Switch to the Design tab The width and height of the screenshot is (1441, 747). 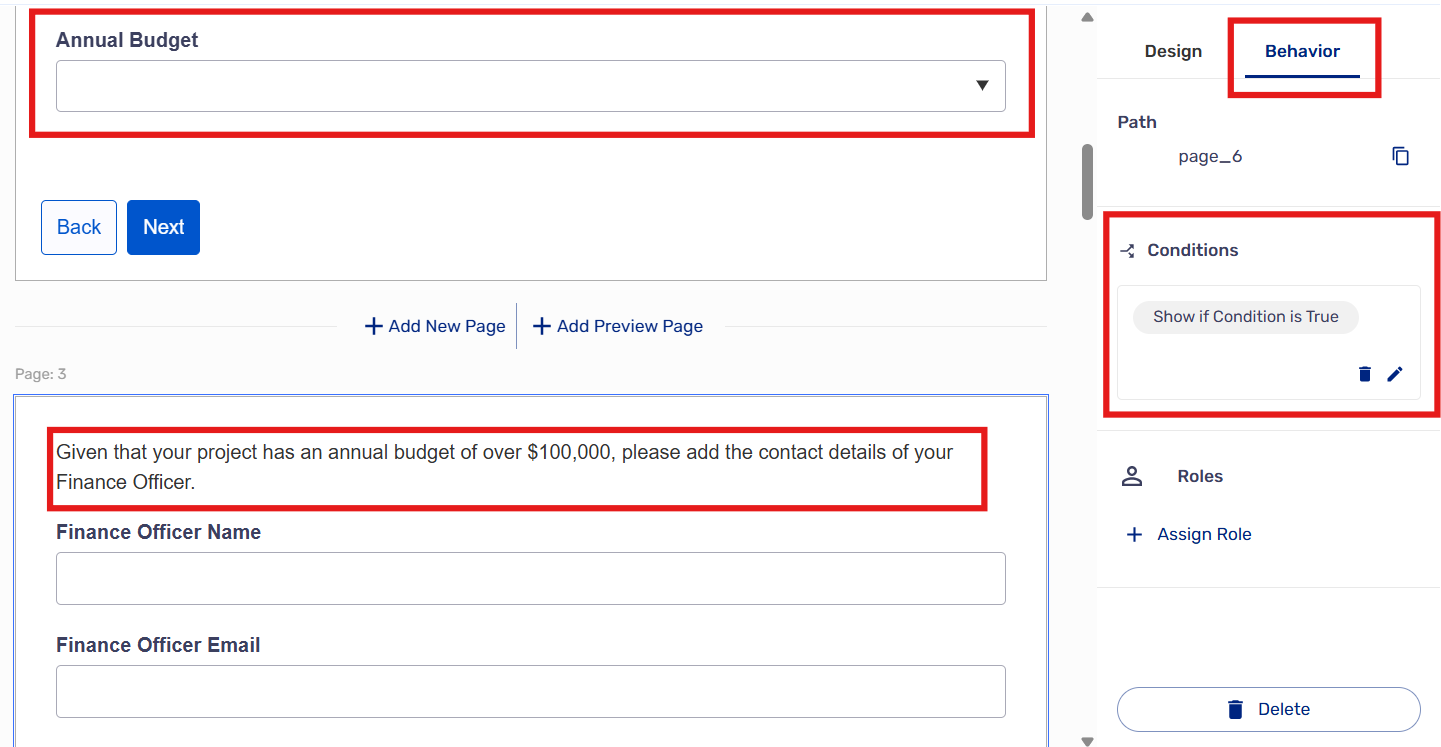1173,51
